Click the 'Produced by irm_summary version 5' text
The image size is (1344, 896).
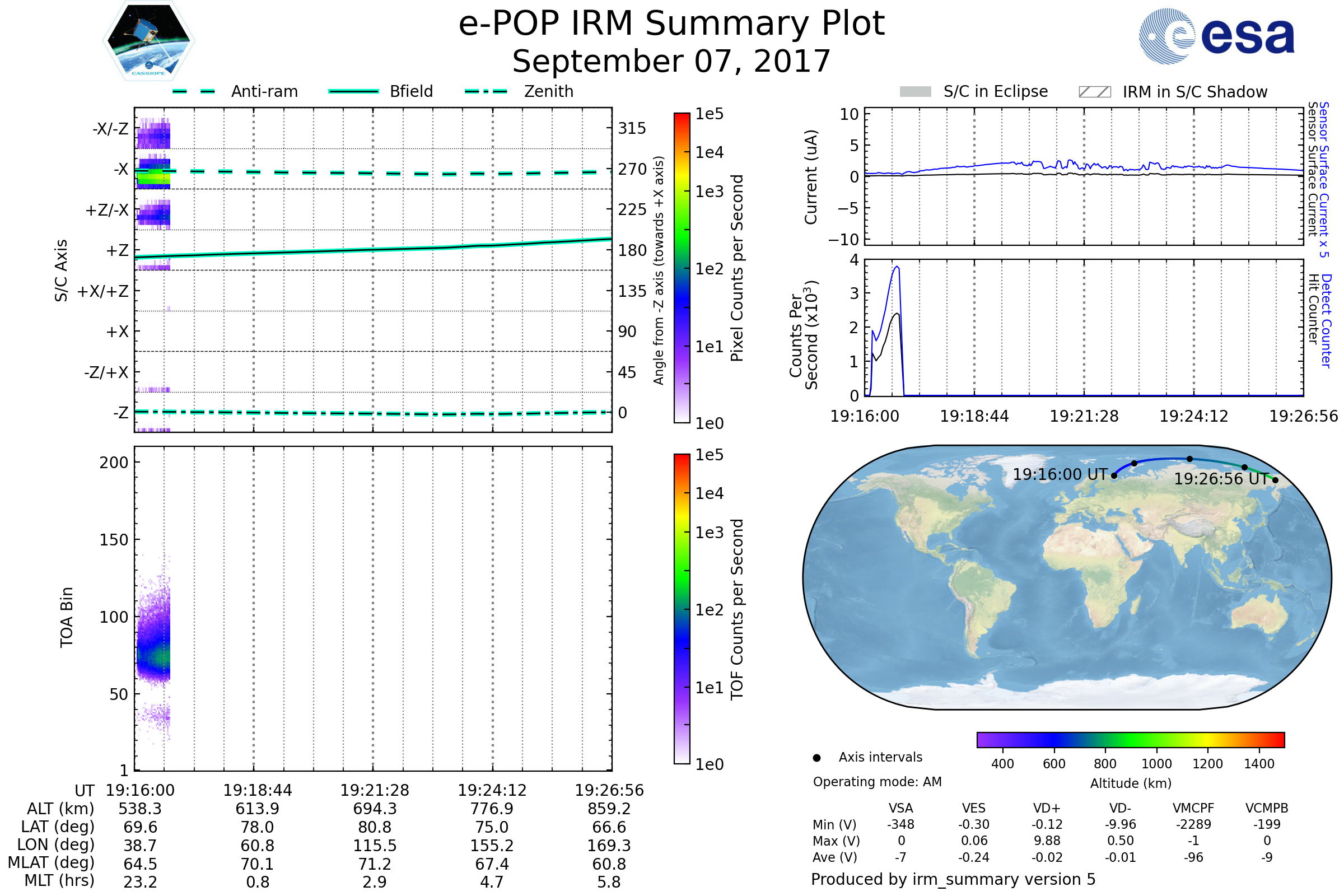(953, 879)
